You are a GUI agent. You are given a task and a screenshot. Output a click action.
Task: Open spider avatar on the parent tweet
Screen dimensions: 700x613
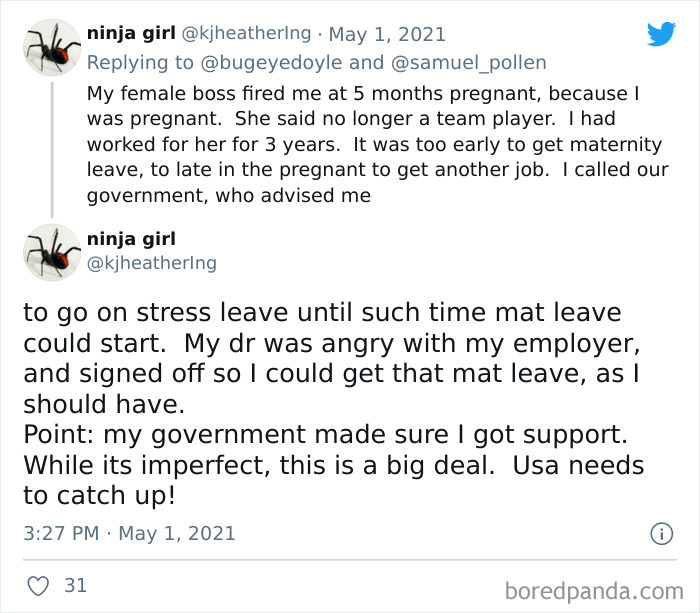point(52,47)
